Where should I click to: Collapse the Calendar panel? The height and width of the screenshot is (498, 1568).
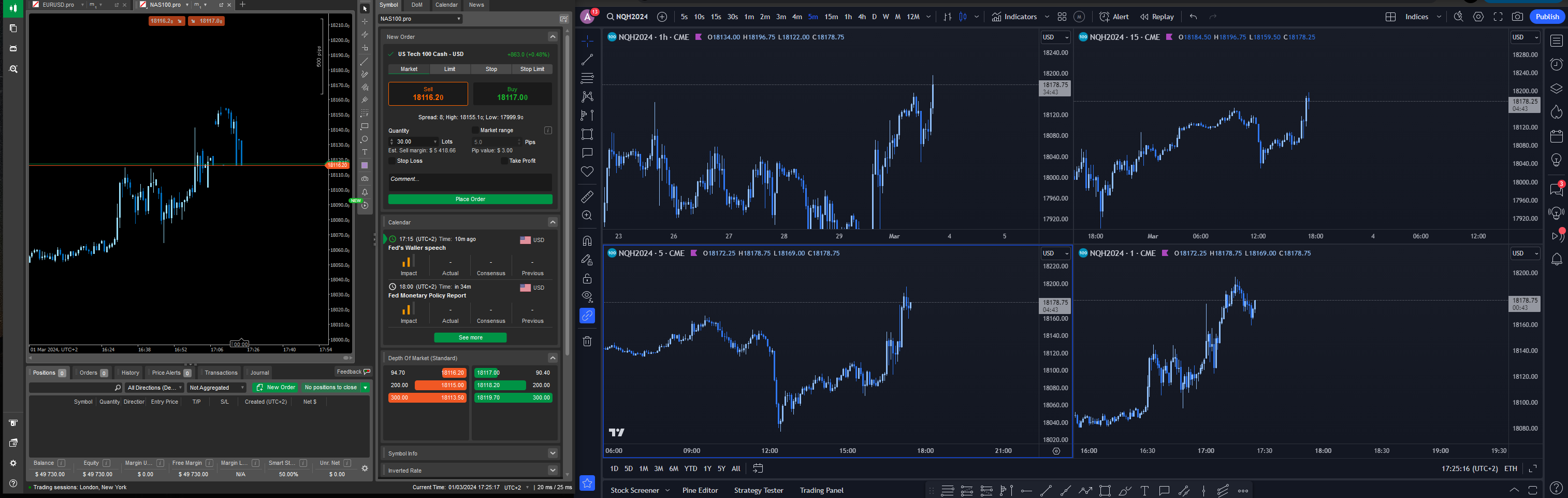coord(553,222)
